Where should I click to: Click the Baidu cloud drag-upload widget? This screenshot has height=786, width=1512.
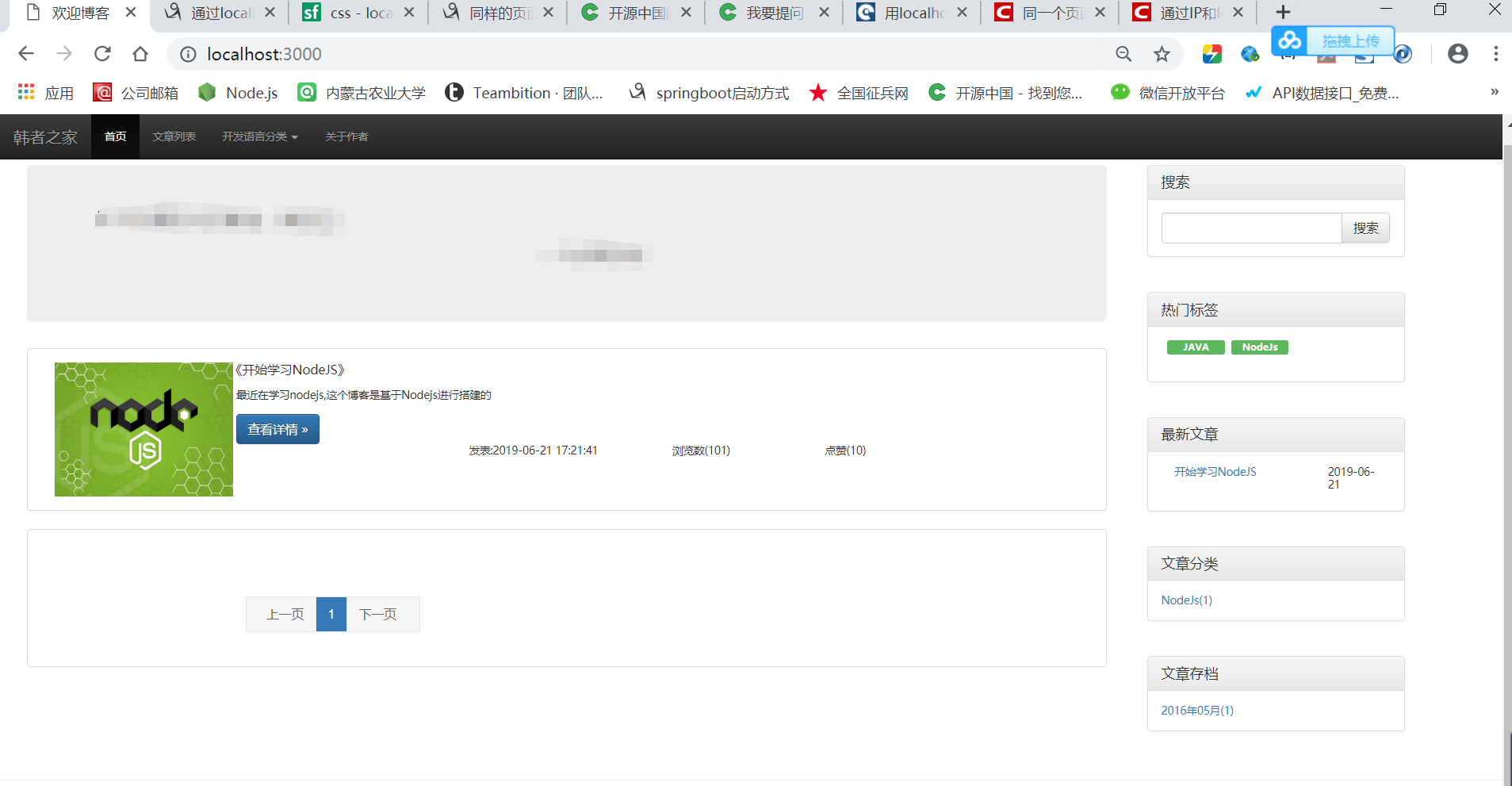click(1333, 40)
